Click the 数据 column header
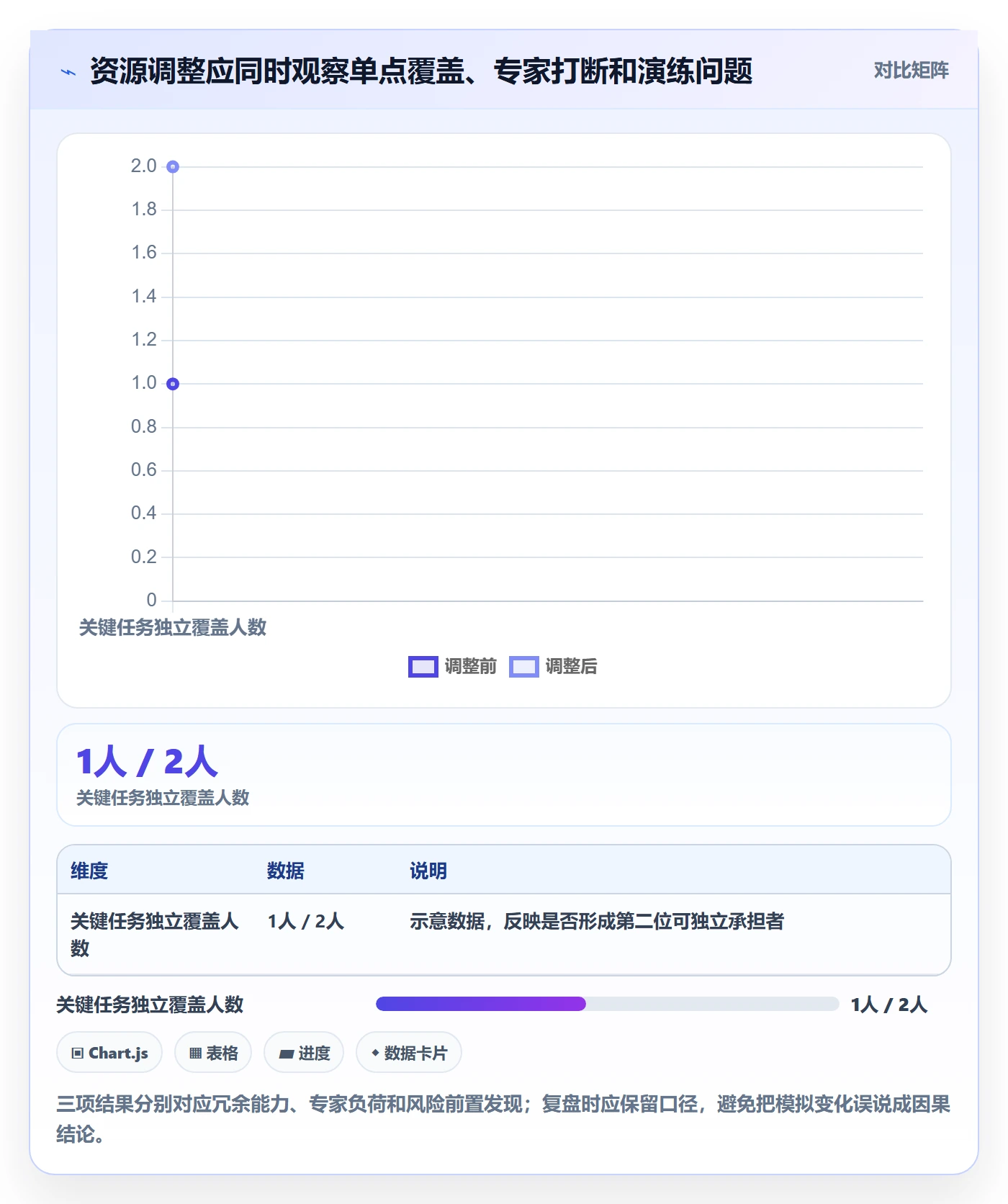 coord(286,871)
